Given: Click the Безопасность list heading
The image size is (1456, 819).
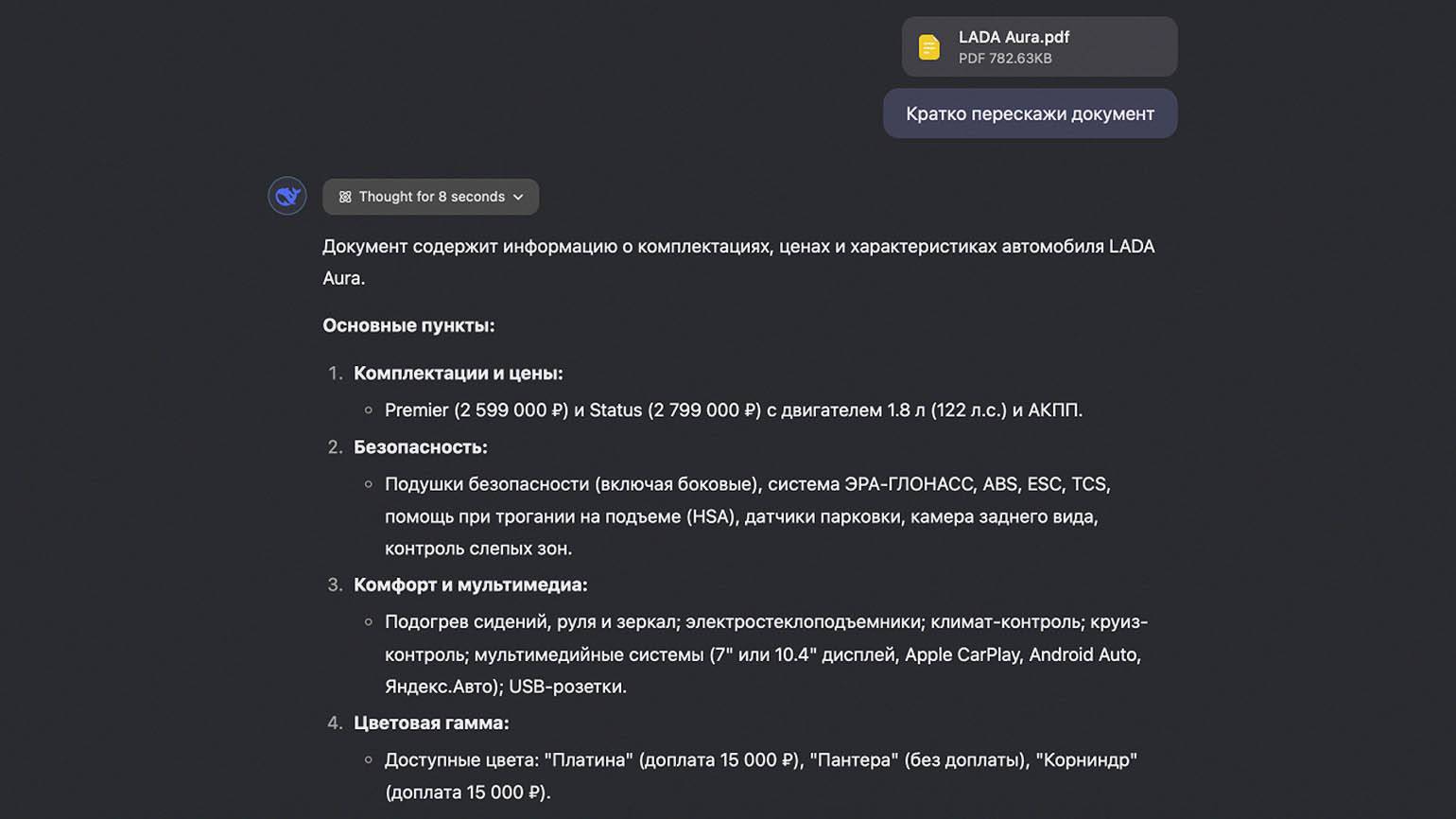Looking at the screenshot, I should coord(421,447).
